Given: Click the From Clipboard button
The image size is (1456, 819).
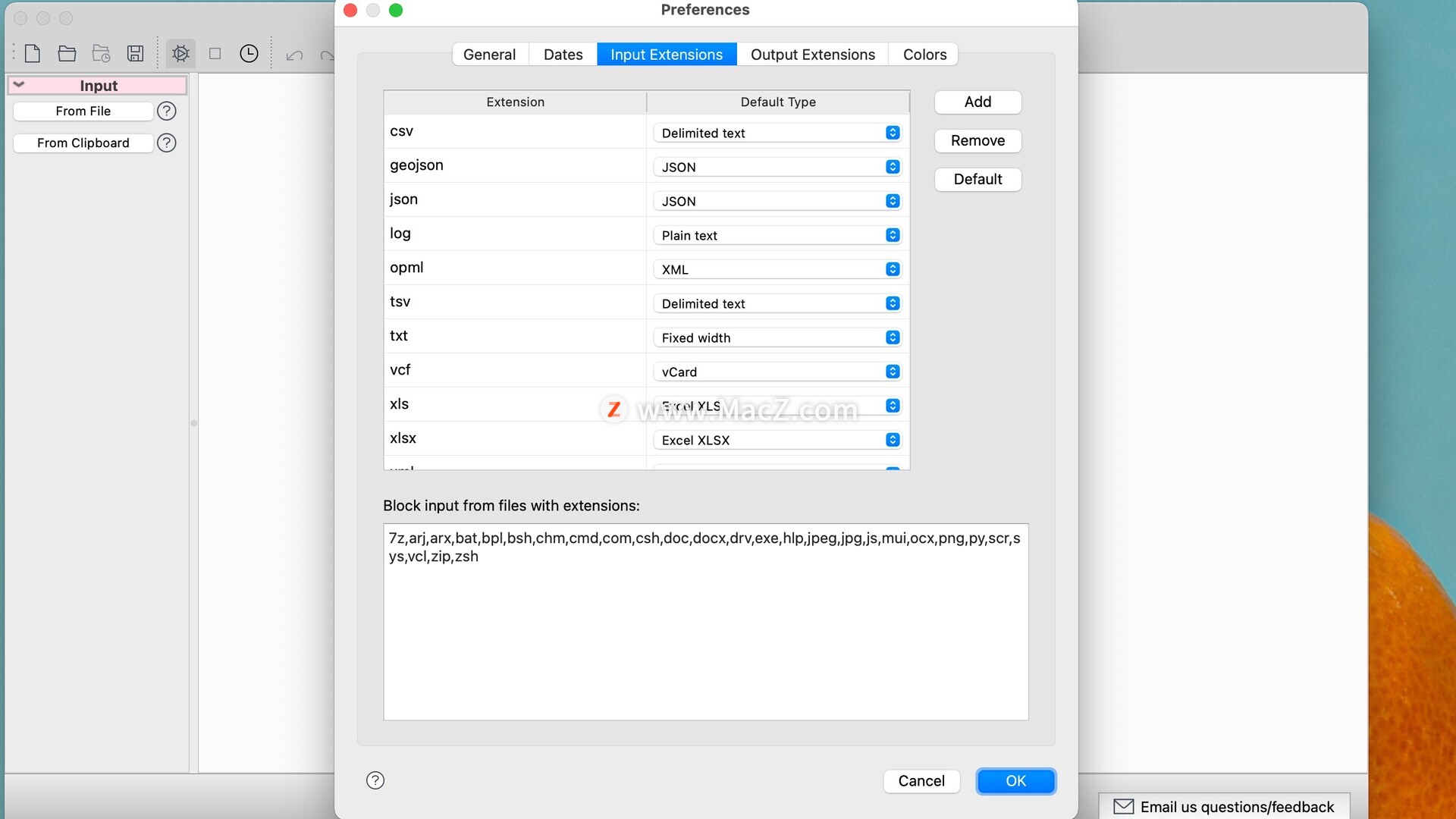Looking at the screenshot, I should pos(83,143).
